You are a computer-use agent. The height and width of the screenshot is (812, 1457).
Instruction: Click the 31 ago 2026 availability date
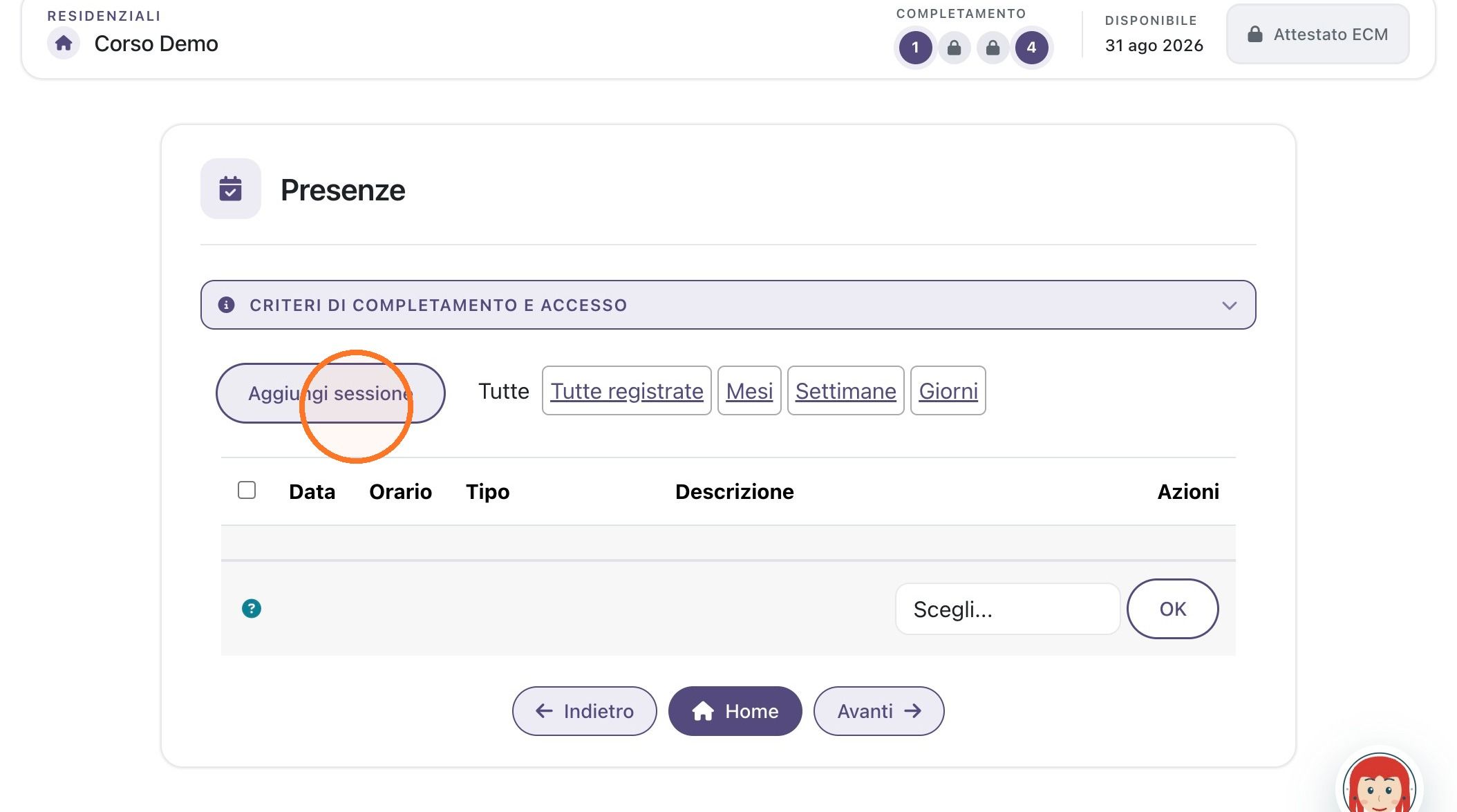1154,46
